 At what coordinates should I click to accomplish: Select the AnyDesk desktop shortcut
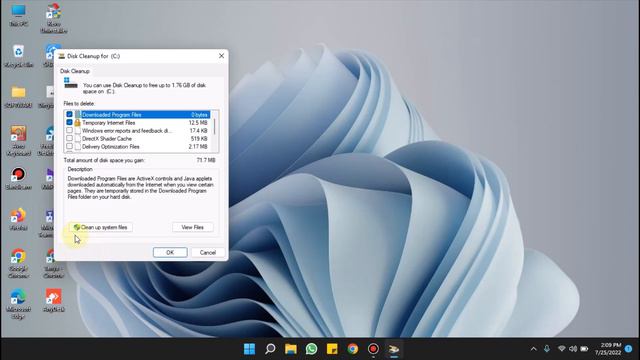click(53, 301)
